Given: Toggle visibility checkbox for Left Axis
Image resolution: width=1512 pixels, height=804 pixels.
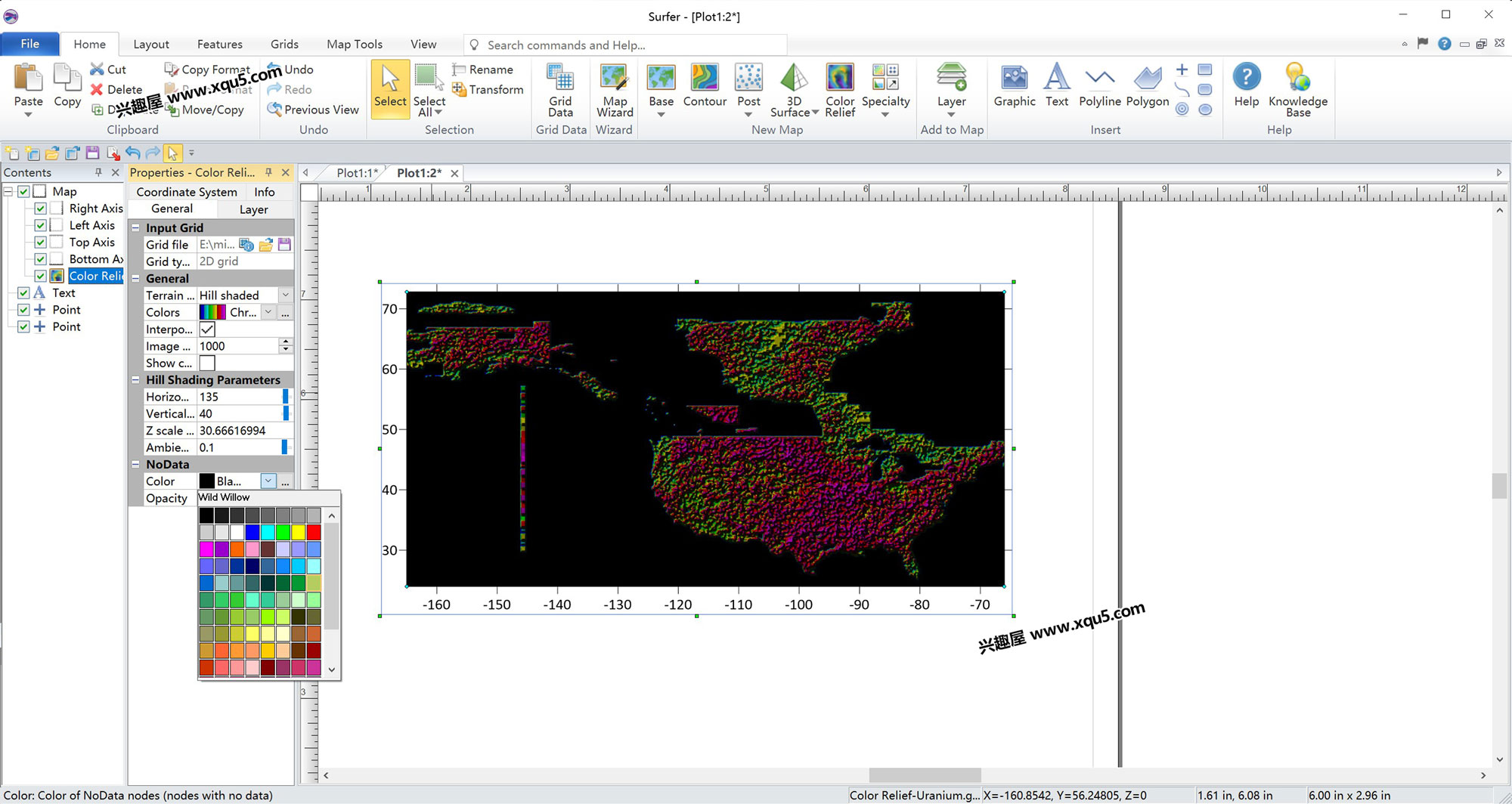Looking at the screenshot, I should click(x=41, y=225).
